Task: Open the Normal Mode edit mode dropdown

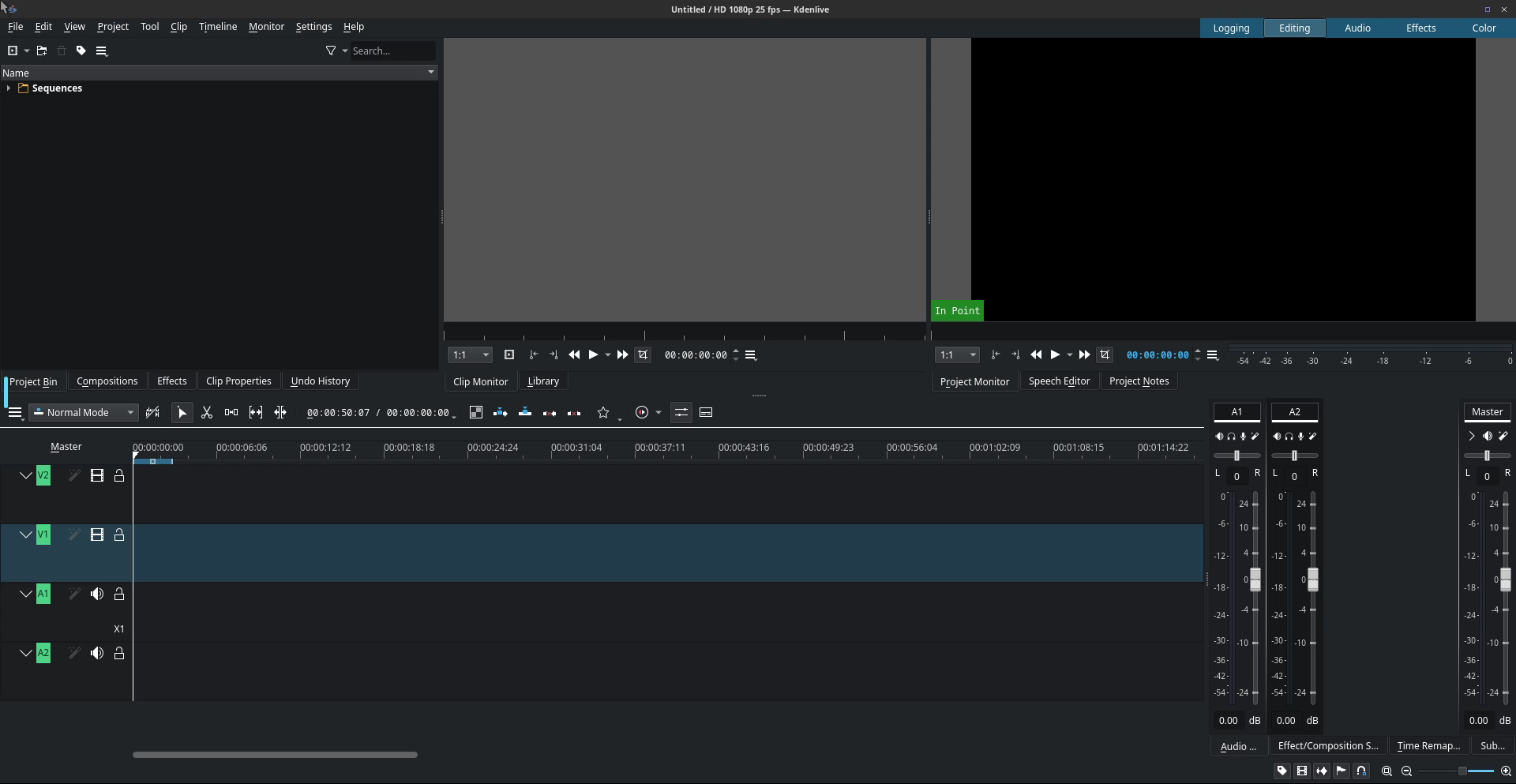Action: (x=84, y=413)
